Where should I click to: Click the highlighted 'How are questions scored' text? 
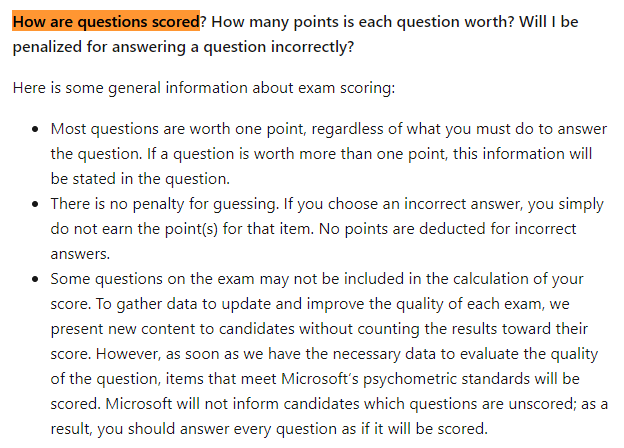(106, 21)
